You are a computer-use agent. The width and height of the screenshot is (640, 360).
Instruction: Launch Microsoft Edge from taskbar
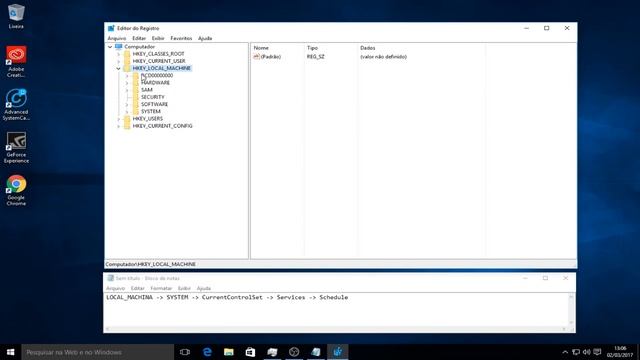pos(207,352)
